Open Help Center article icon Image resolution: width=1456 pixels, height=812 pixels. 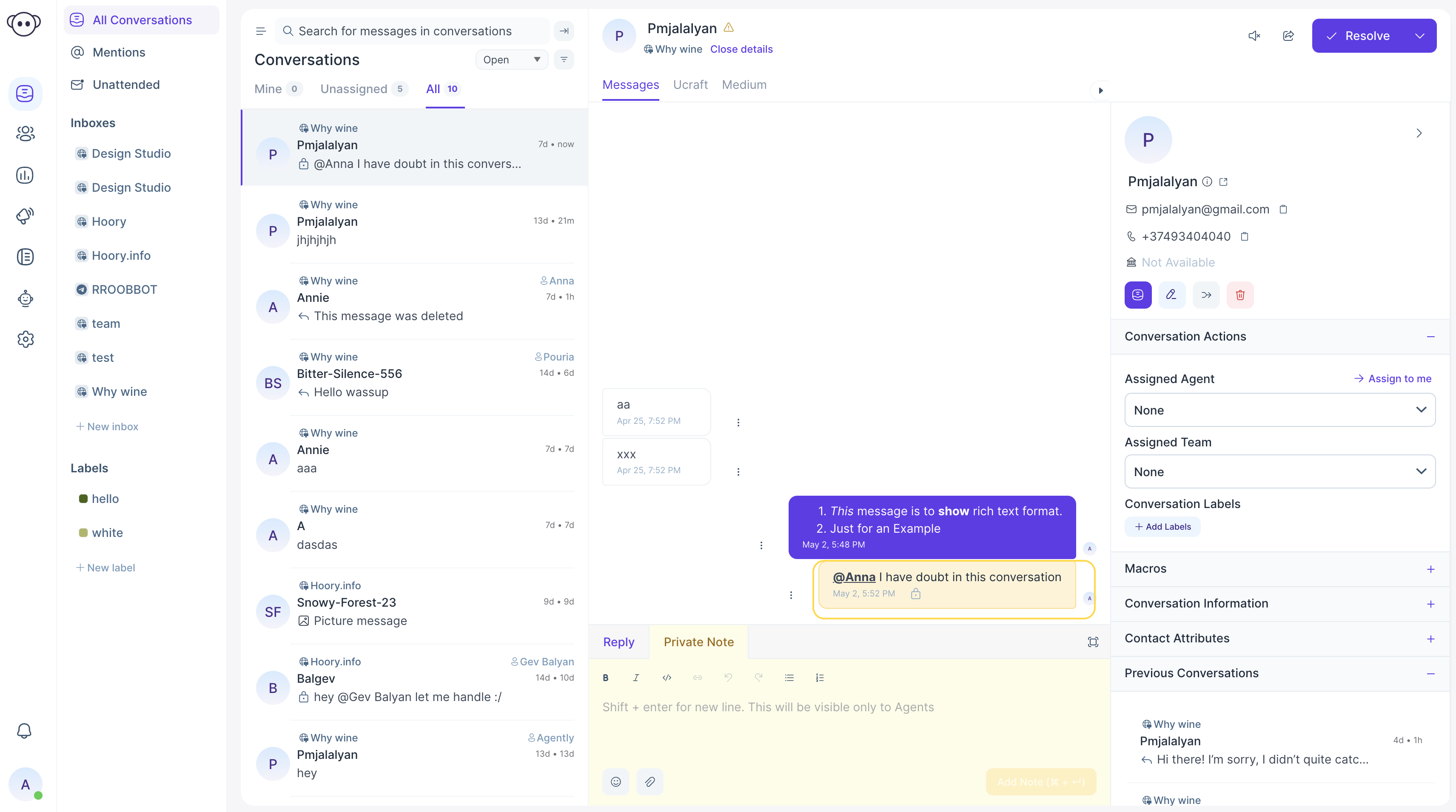pos(25,257)
